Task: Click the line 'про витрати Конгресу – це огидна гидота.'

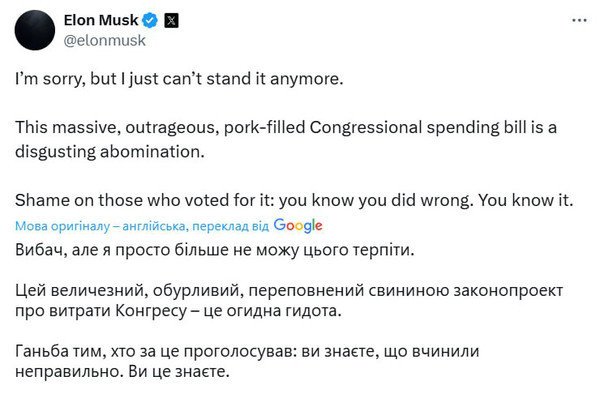Action: point(178,311)
